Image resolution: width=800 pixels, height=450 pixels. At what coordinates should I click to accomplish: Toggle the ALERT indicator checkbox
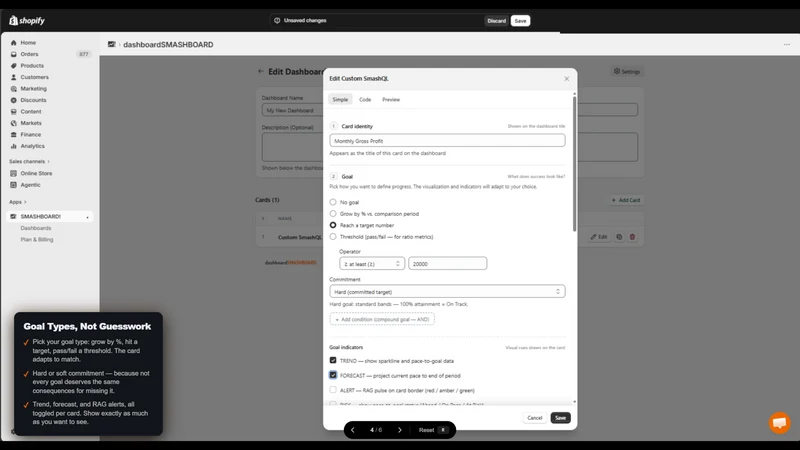click(333, 390)
